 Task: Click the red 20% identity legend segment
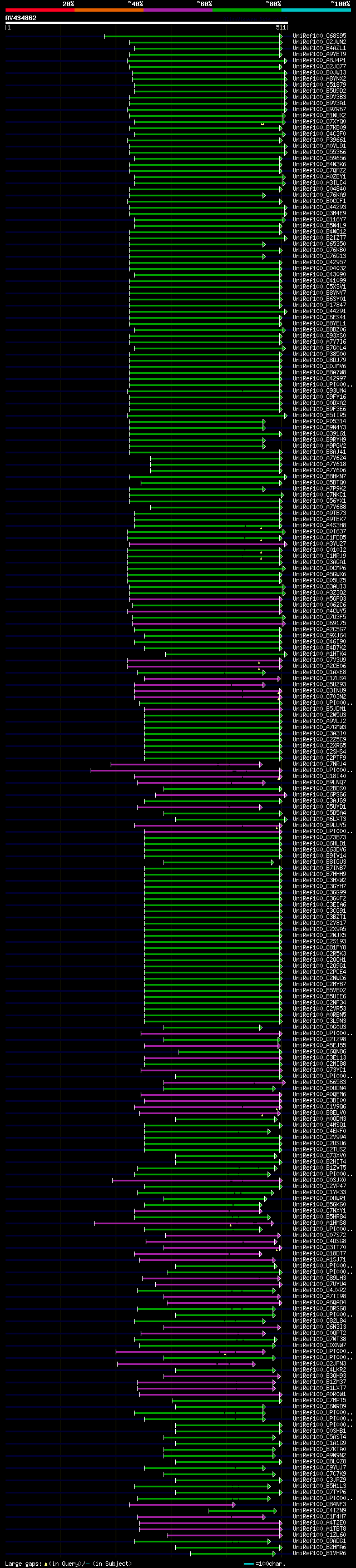pyautogui.click(x=40, y=10)
